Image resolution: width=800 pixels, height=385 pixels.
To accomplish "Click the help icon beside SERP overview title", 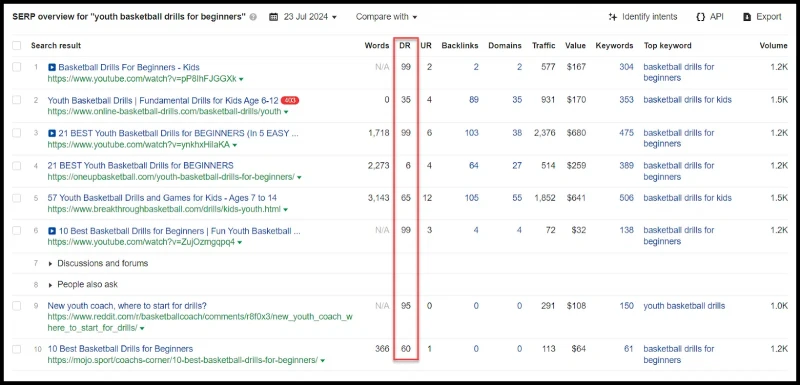I will pos(254,17).
